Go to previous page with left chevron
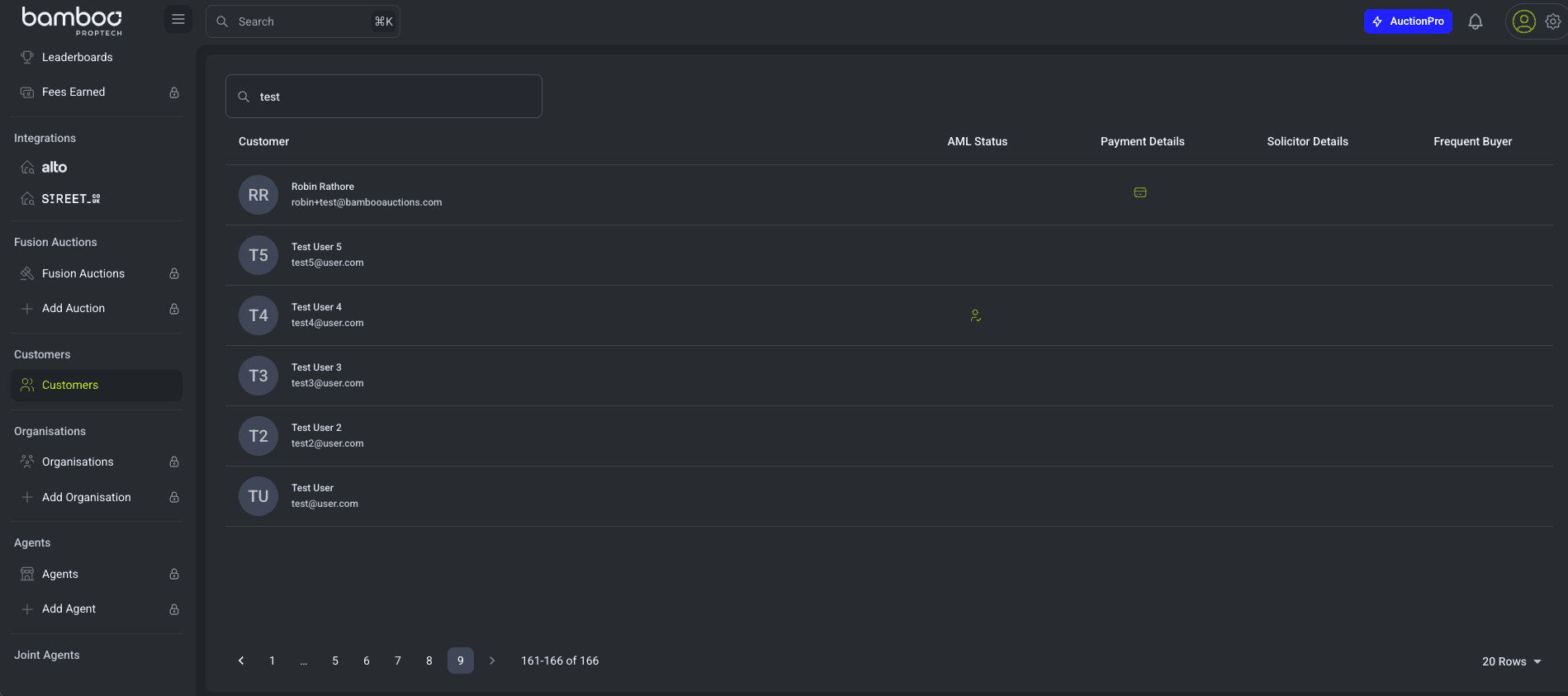The width and height of the screenshot is (1568, 696). 241,660
